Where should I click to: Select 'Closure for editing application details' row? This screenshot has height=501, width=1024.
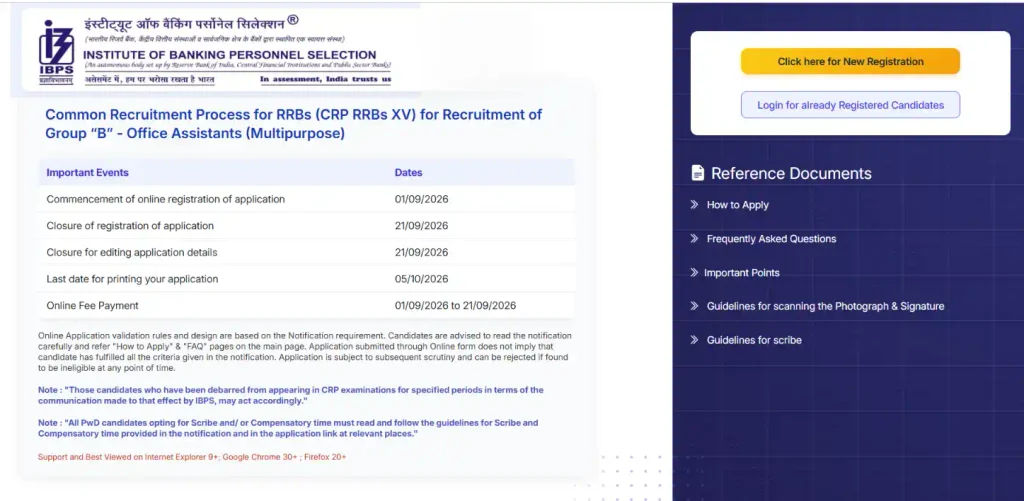(x=306, y=252)
